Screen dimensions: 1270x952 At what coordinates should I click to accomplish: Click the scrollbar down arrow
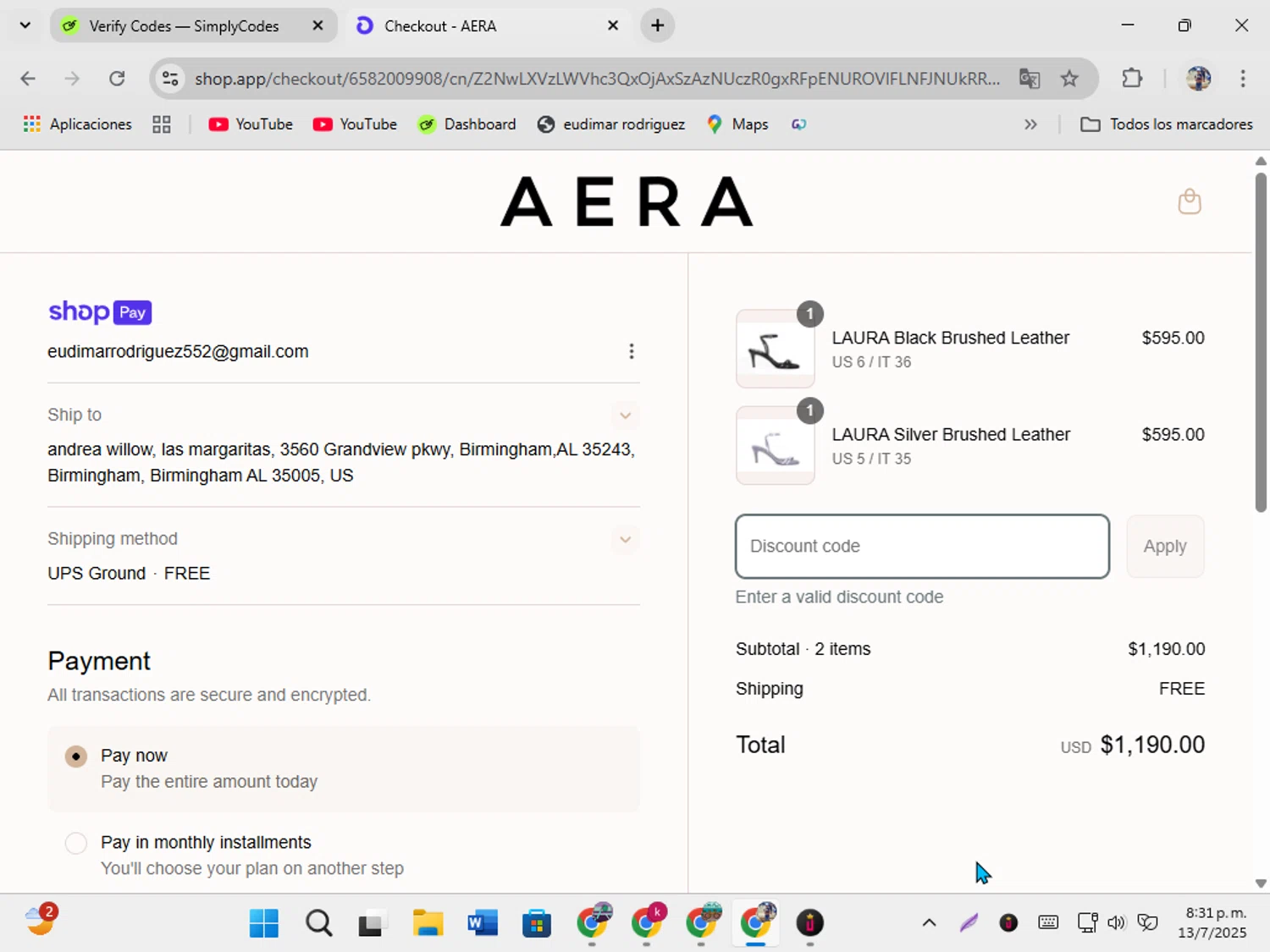pyautogui.click(x=1261, y=883)
